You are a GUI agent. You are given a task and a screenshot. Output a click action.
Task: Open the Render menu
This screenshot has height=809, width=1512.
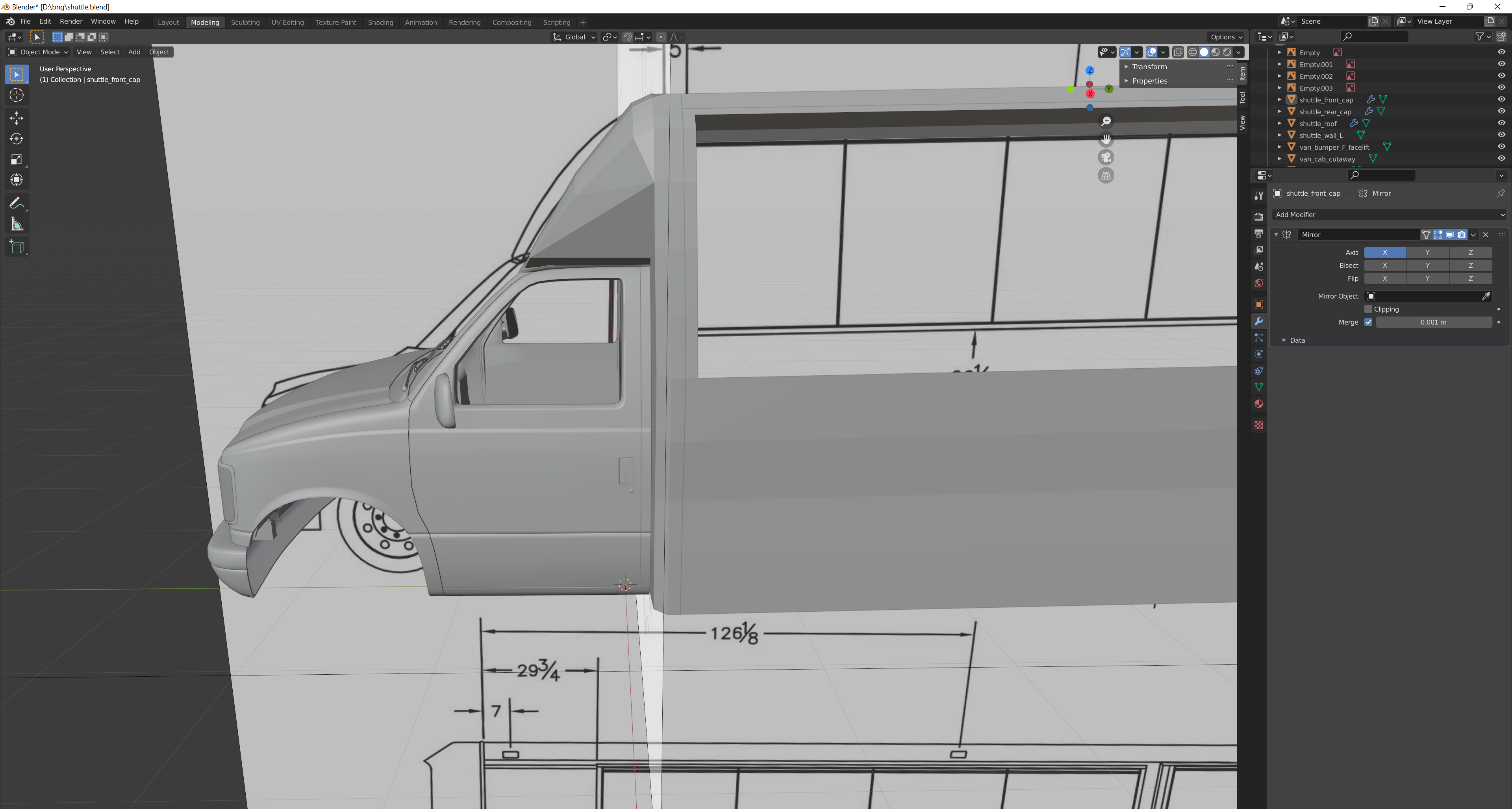coord(71,21)
